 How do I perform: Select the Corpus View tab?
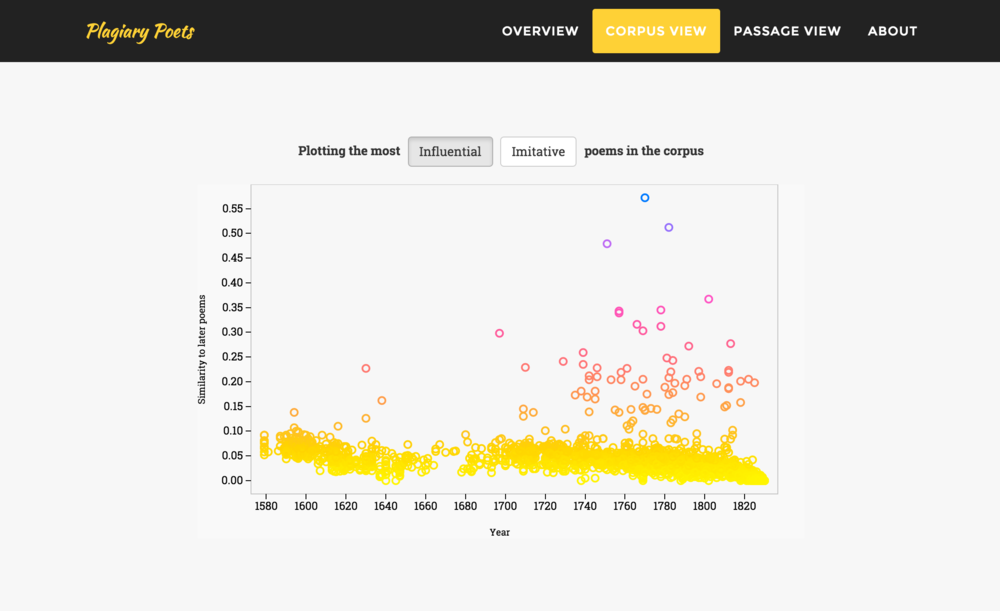pos(656,31)
